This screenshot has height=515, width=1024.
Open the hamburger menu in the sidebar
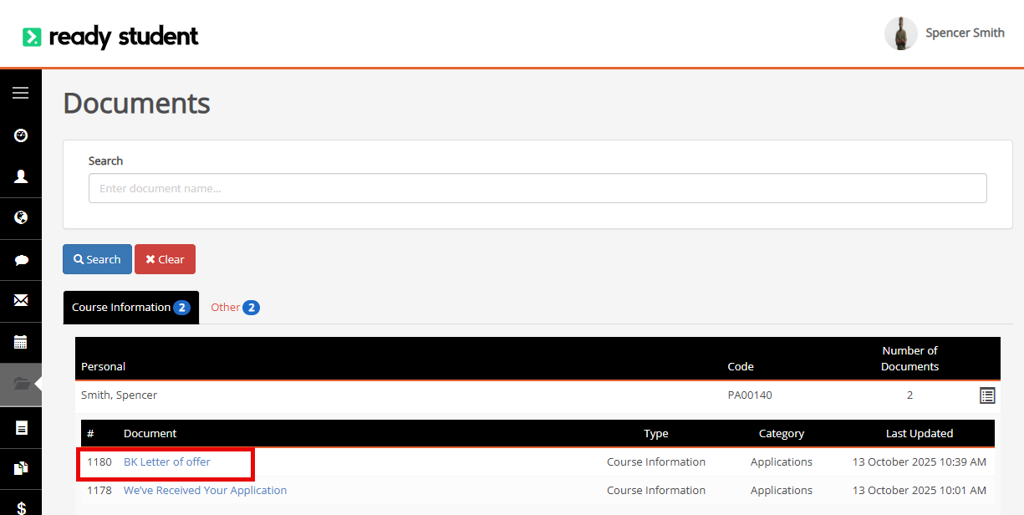pyautogui.click(x=20, y=93)
